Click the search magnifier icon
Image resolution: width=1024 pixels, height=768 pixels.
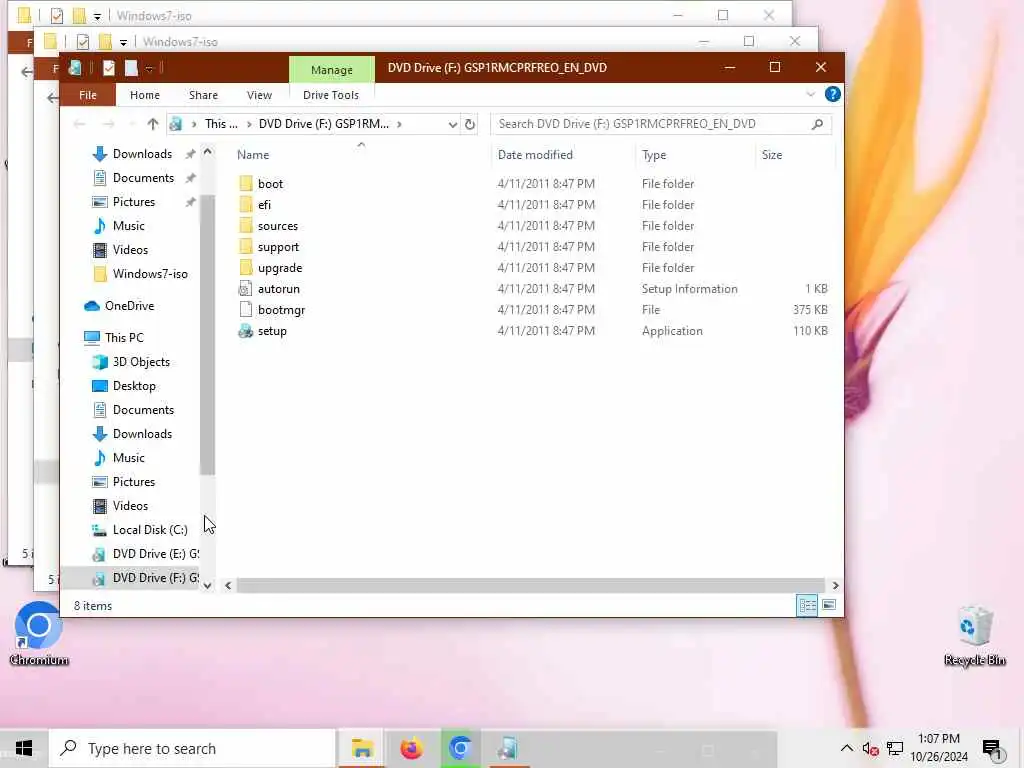817,124
